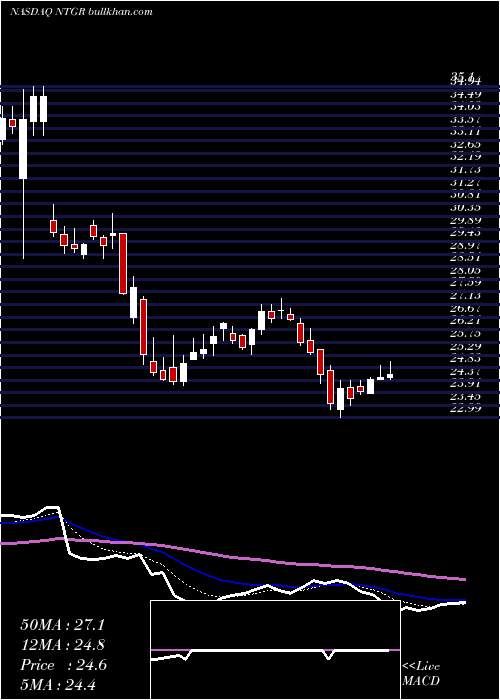Select the 12MA : 24.8 reading

tap(62, 645)
